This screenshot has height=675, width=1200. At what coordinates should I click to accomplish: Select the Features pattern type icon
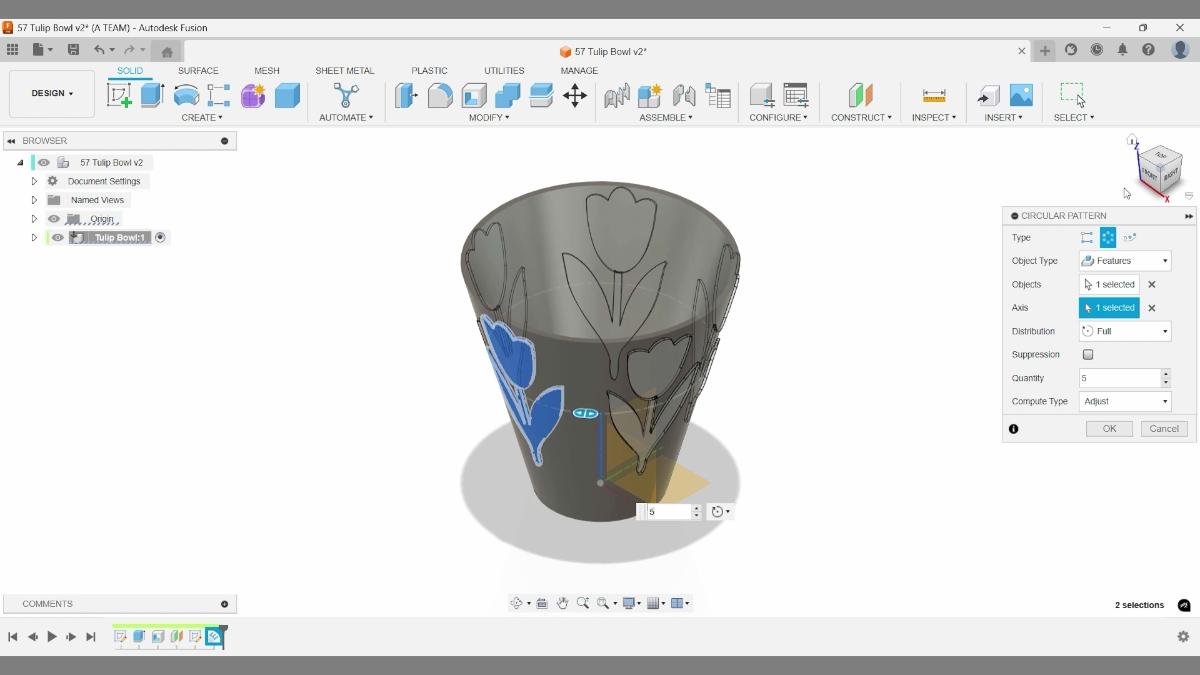coord(1108,238)
